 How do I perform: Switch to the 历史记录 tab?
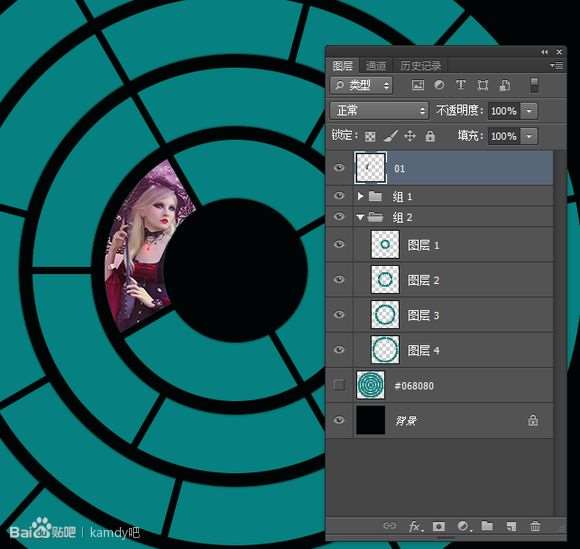pyautogui.click(x=421, y=66)
